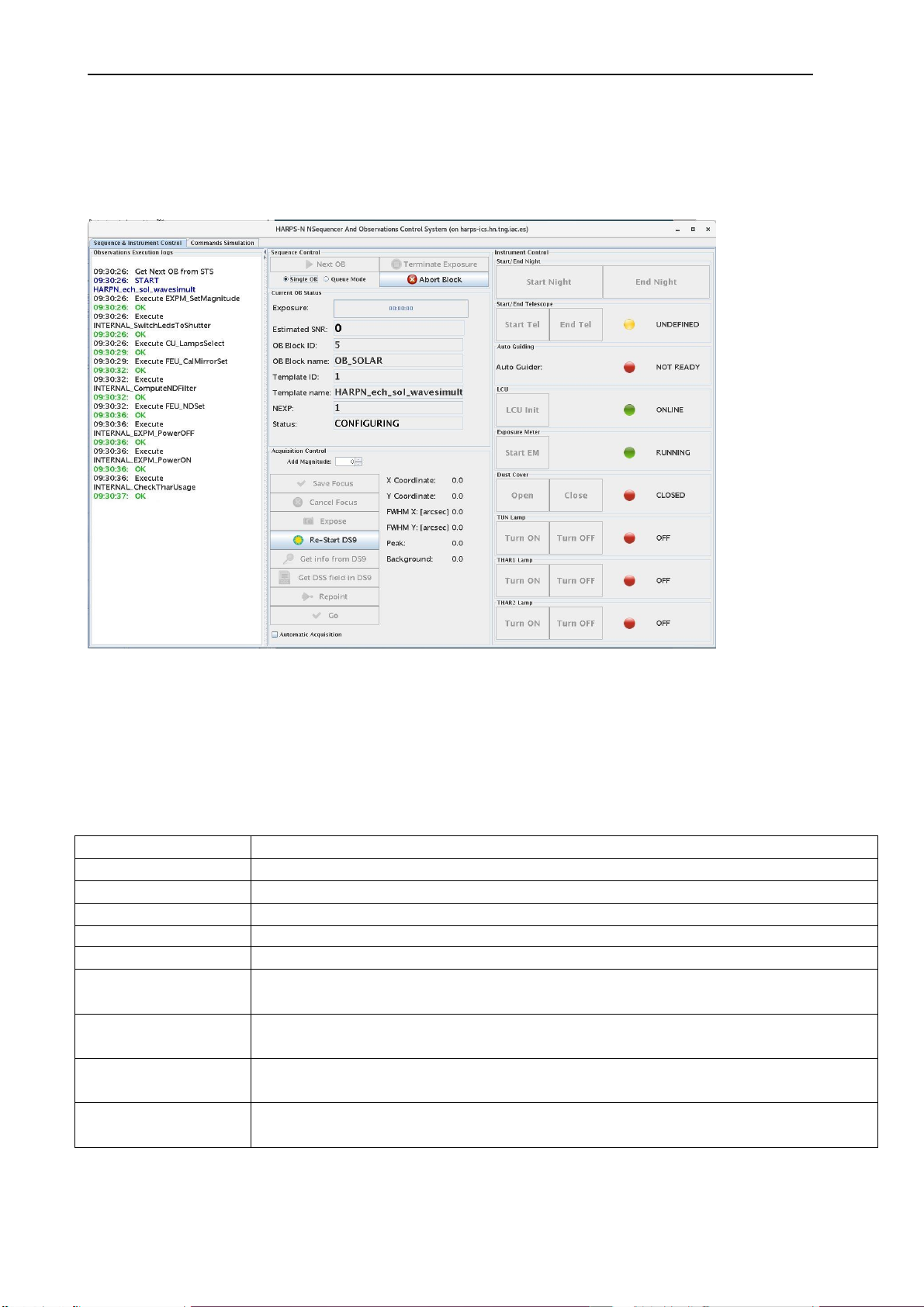This screenshot has height=1307, width=924.
Task: Click the Template ID field
Action: pos(398,377)
